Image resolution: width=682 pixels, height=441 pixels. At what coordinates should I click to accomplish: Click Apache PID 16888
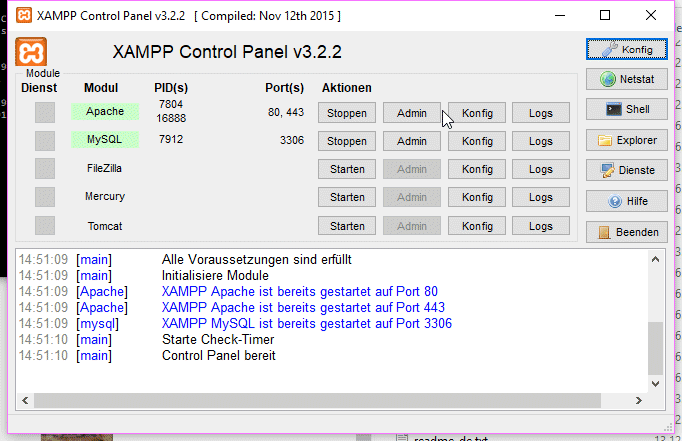coord(171,118)
